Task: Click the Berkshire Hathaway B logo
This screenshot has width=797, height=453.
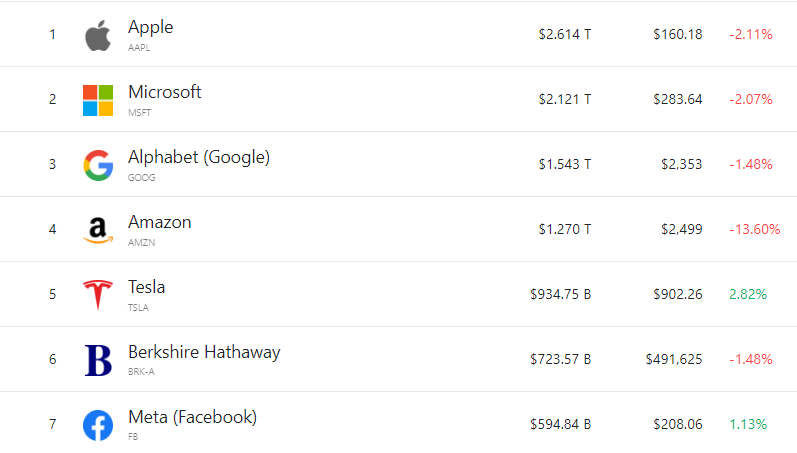Action: [97, 360]
